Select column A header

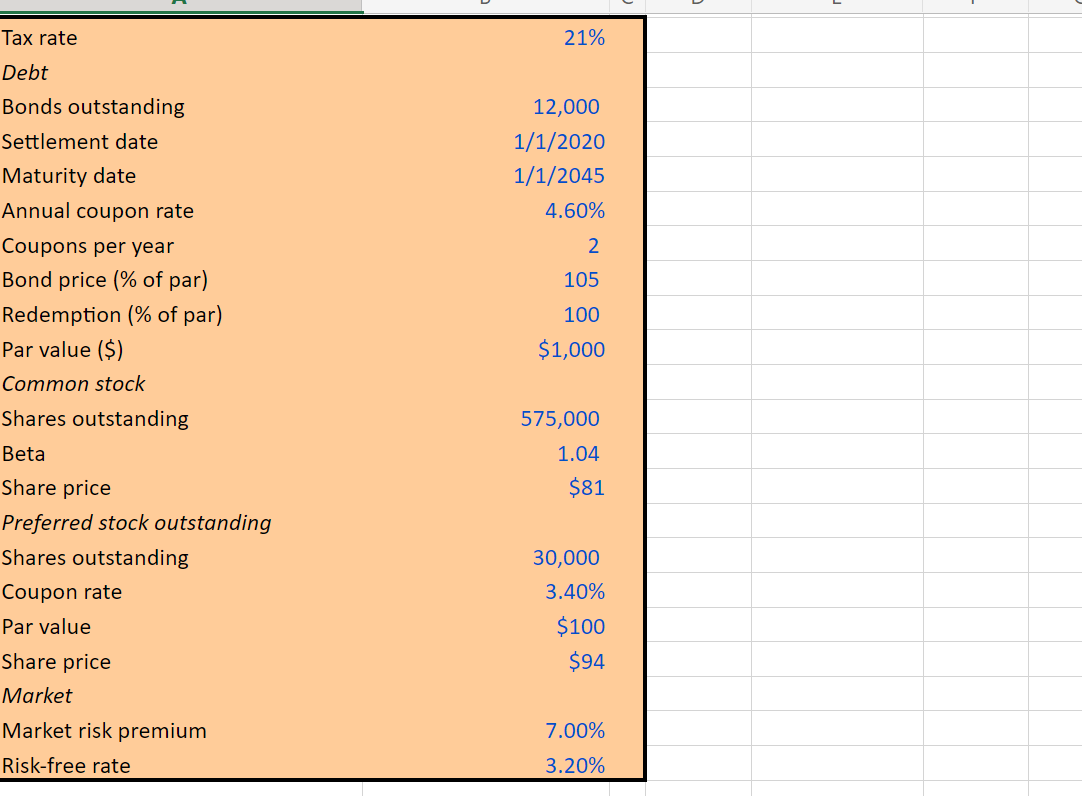[x=180, y=6]
